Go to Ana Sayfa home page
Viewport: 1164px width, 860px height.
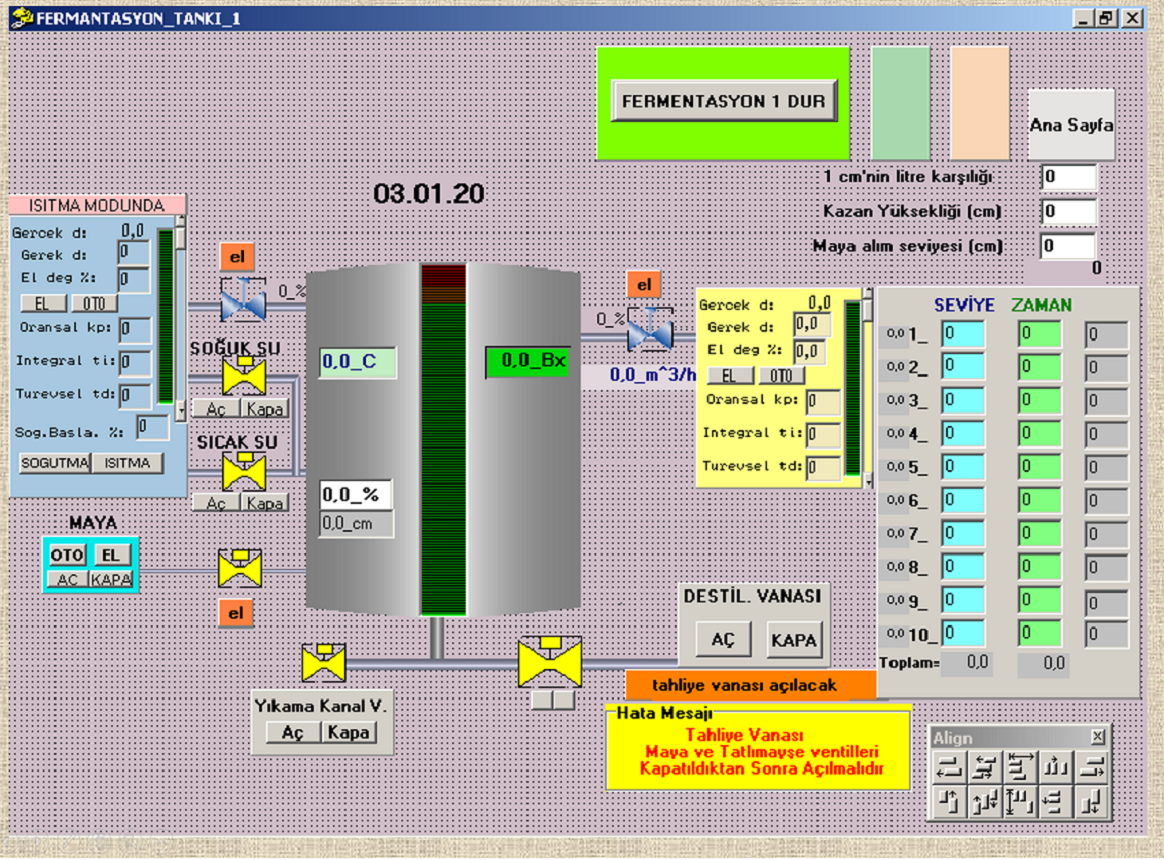point(1071,125)
